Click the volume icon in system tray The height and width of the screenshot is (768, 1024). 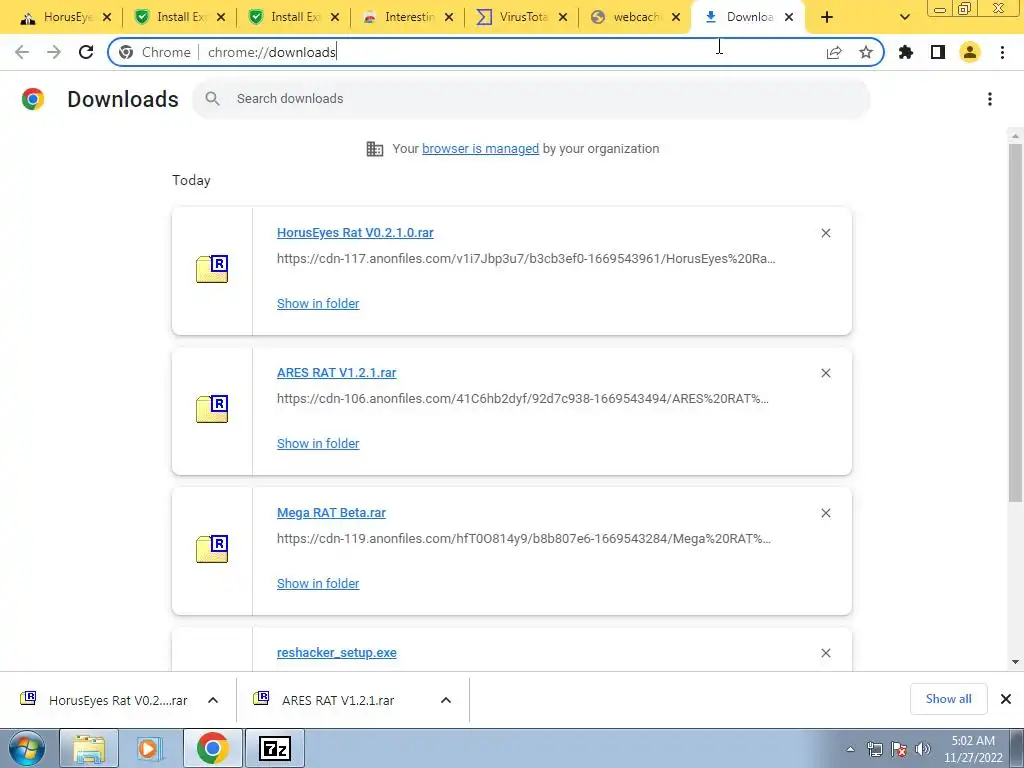923,749
